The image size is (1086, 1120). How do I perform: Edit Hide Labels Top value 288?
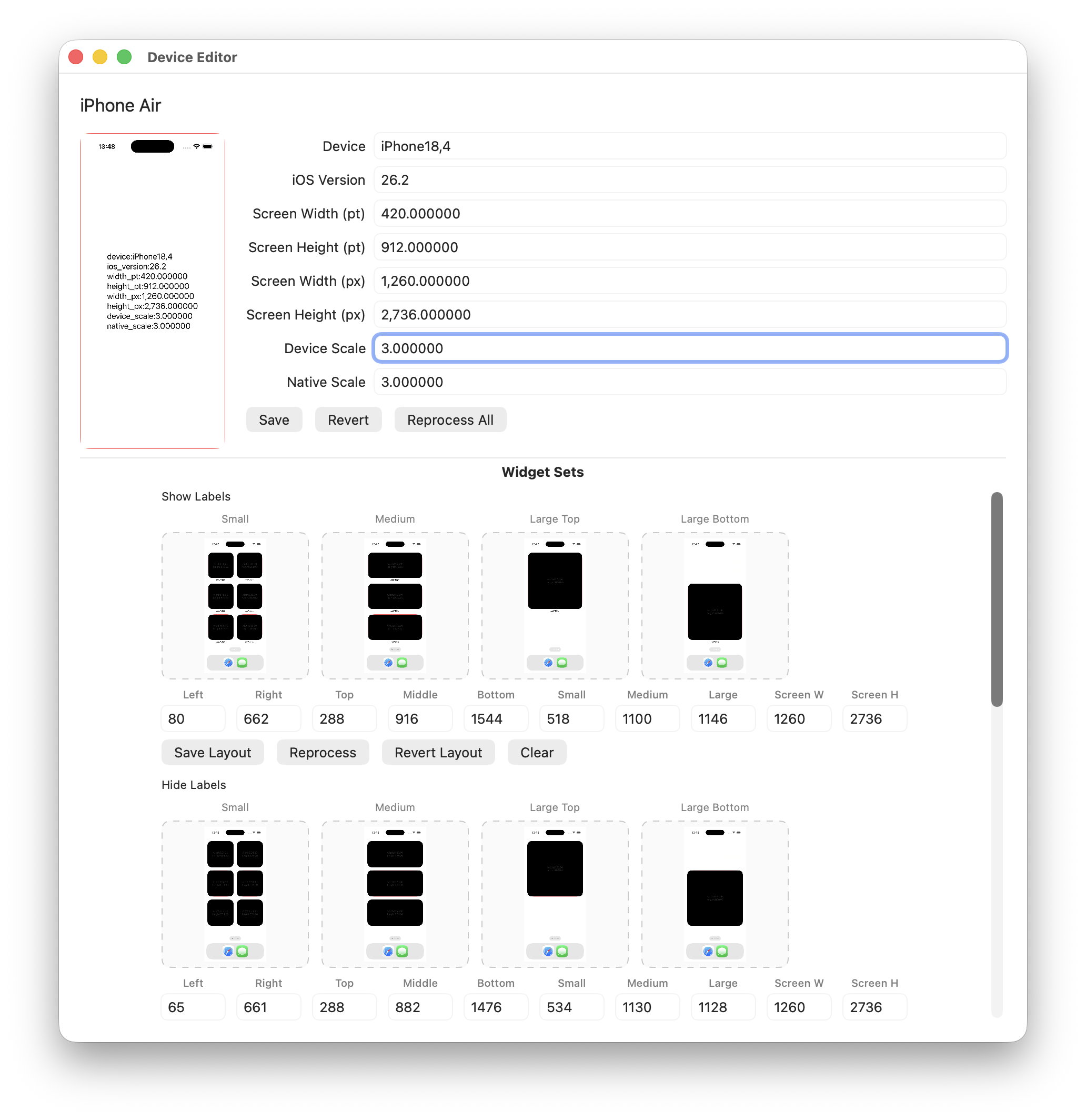coord(345,1007)
